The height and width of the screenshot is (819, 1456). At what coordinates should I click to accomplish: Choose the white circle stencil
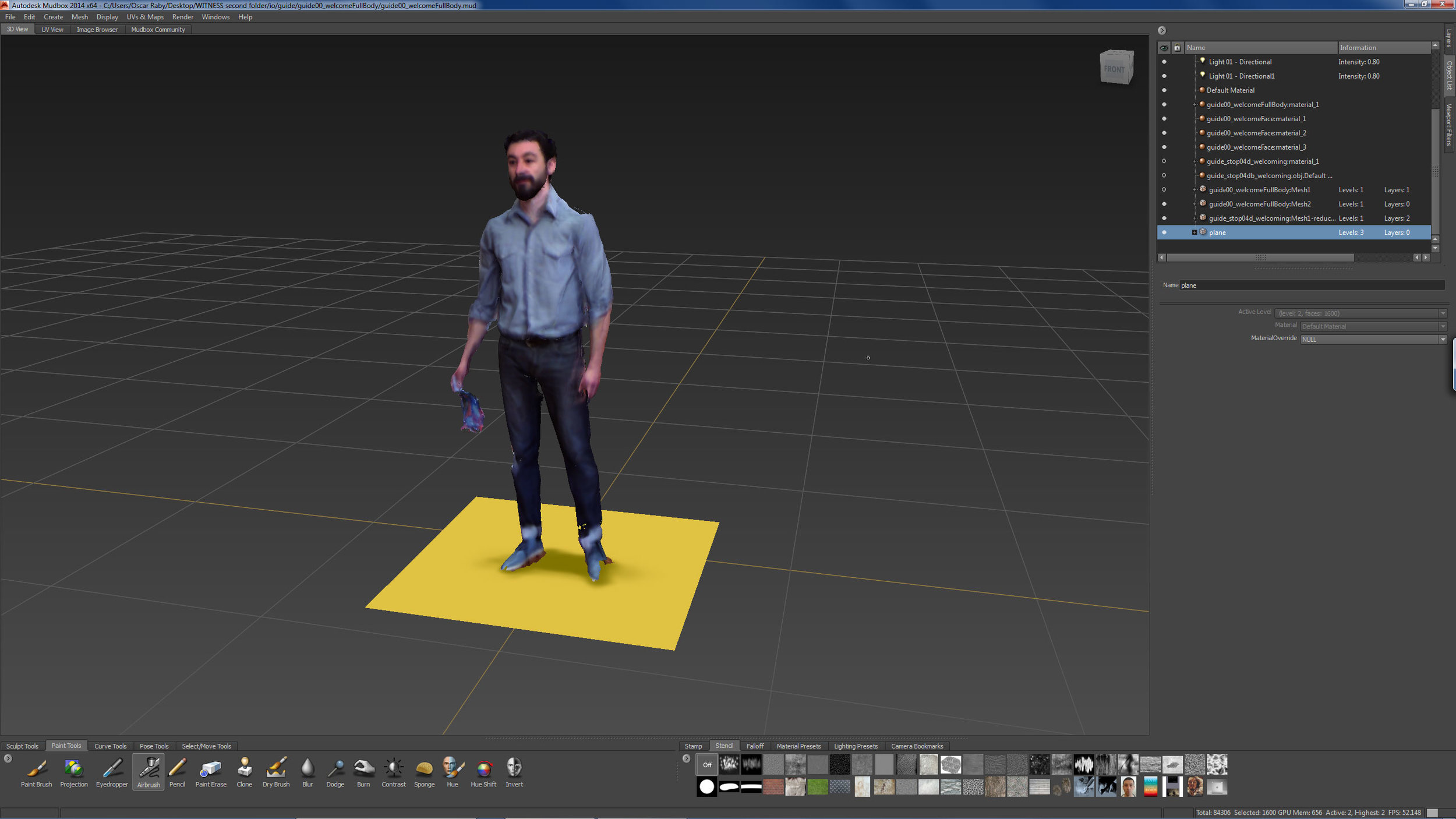[x=707, y=787]
